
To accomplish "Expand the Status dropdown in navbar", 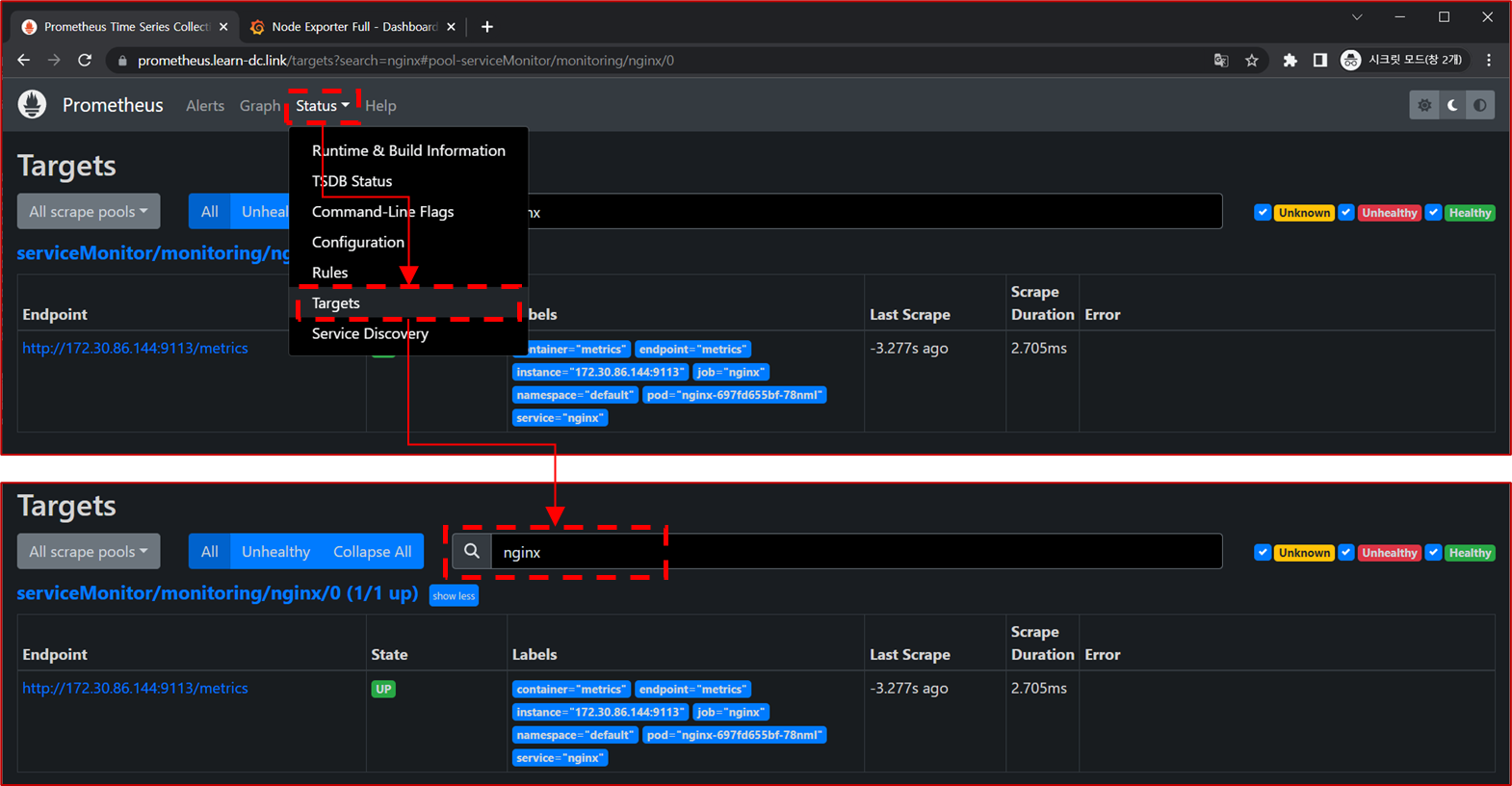I will coord(323,106).
